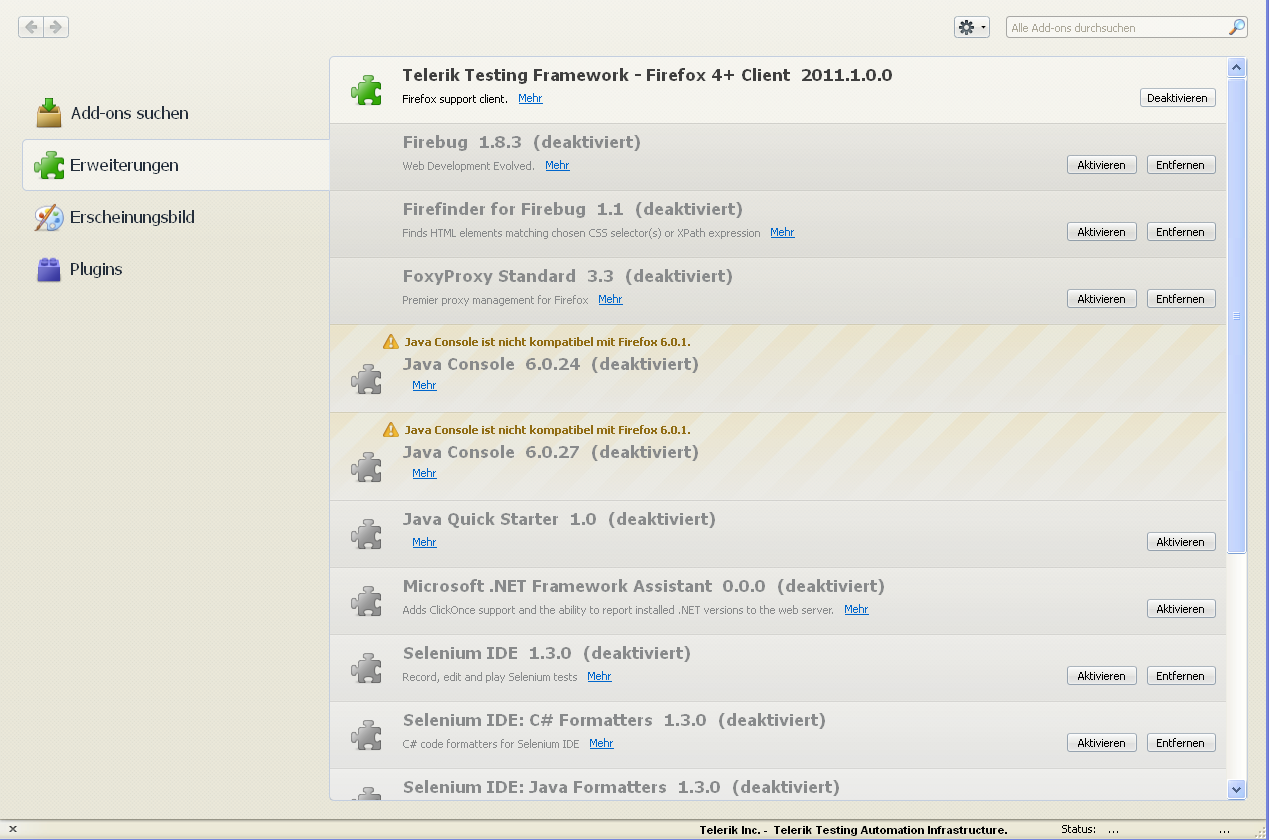Image resolution: width=1269 pixels, height=840 pixels.
Task: Deactivate the Telerik Testing Framework extension
Action: point(1178,98)
